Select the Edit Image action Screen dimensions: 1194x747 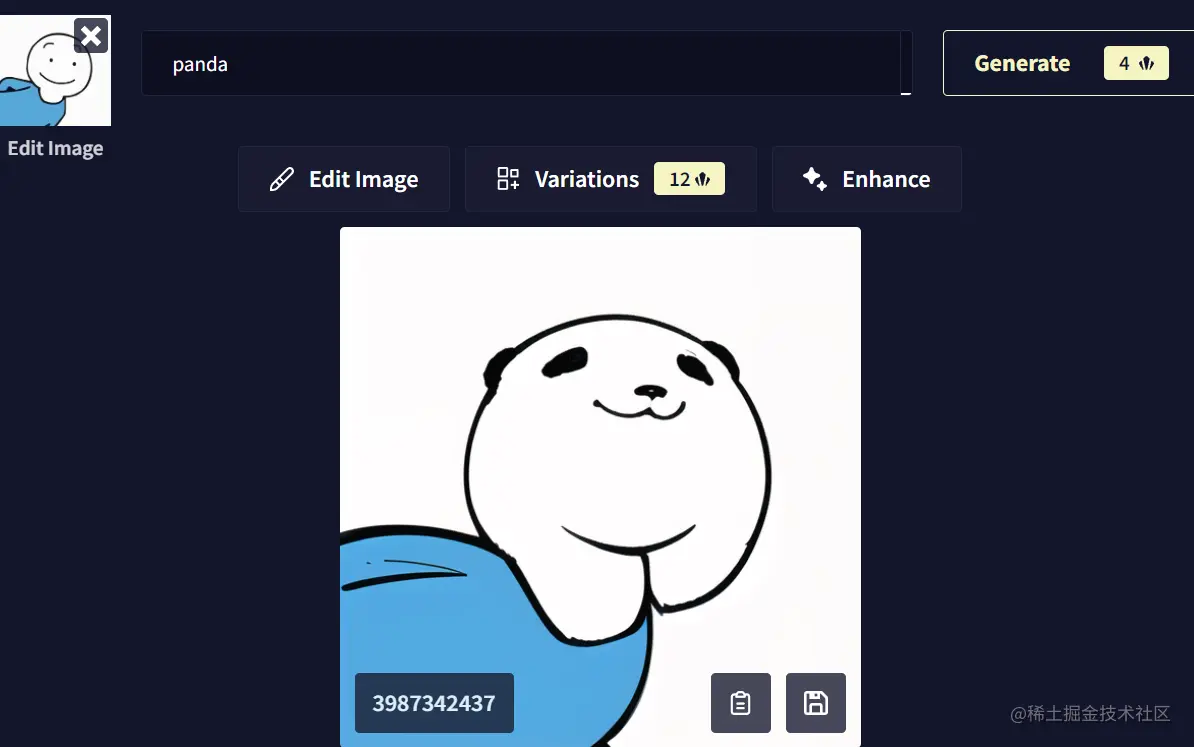(x=343, y=178)
